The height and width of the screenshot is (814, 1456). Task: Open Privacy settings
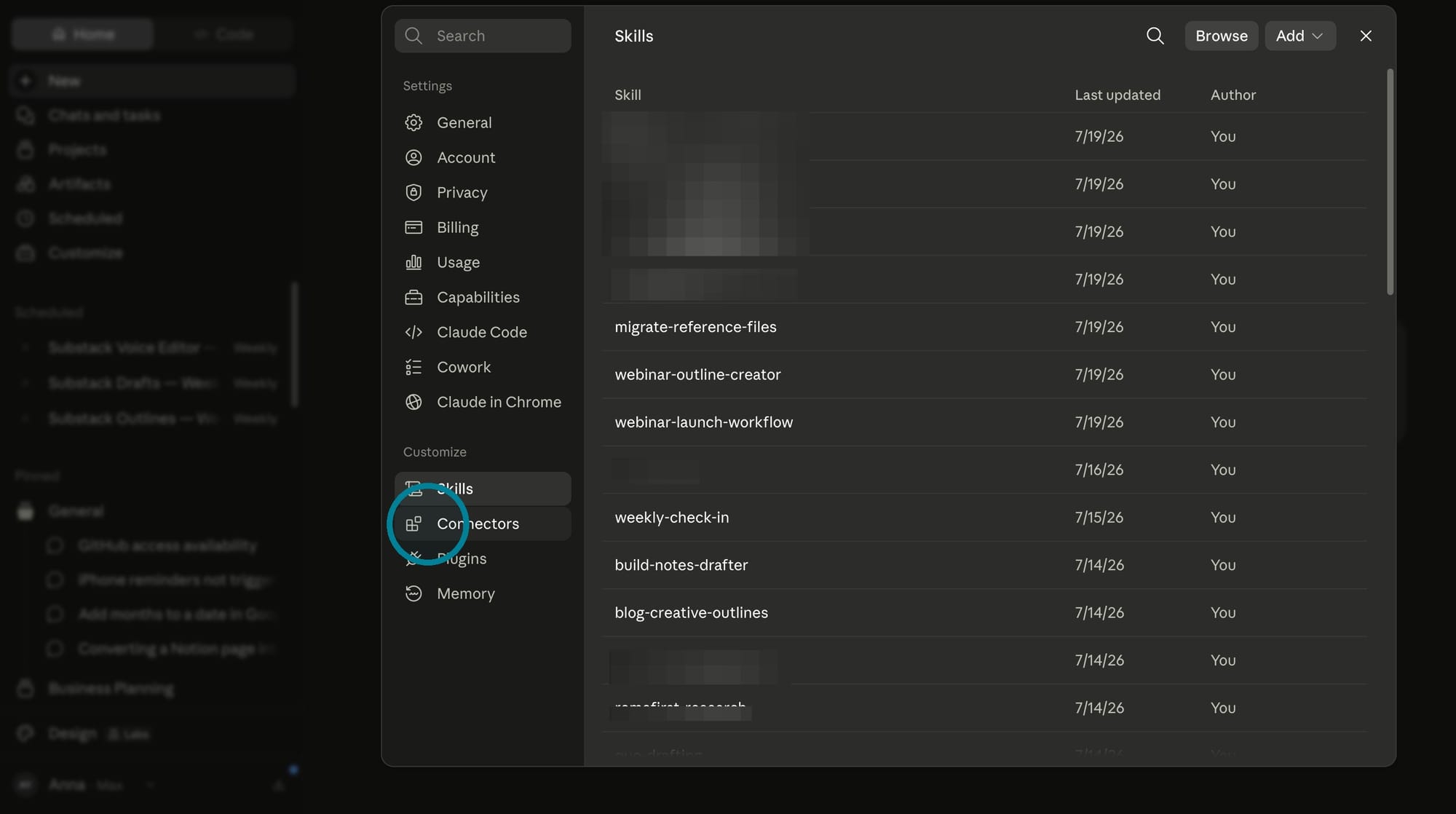click(x=483, y=192)
